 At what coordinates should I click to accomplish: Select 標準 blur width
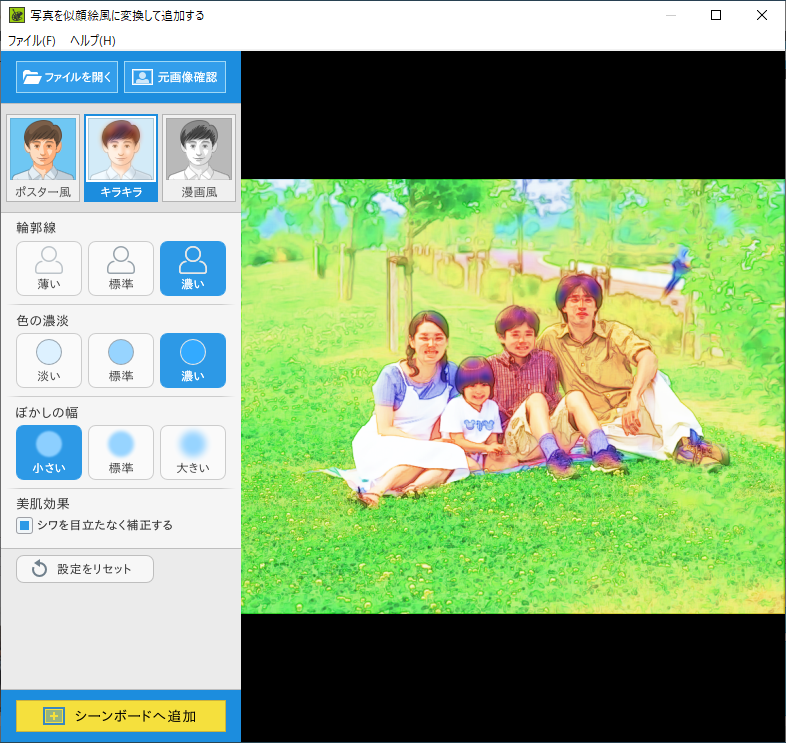click(121, 452)
